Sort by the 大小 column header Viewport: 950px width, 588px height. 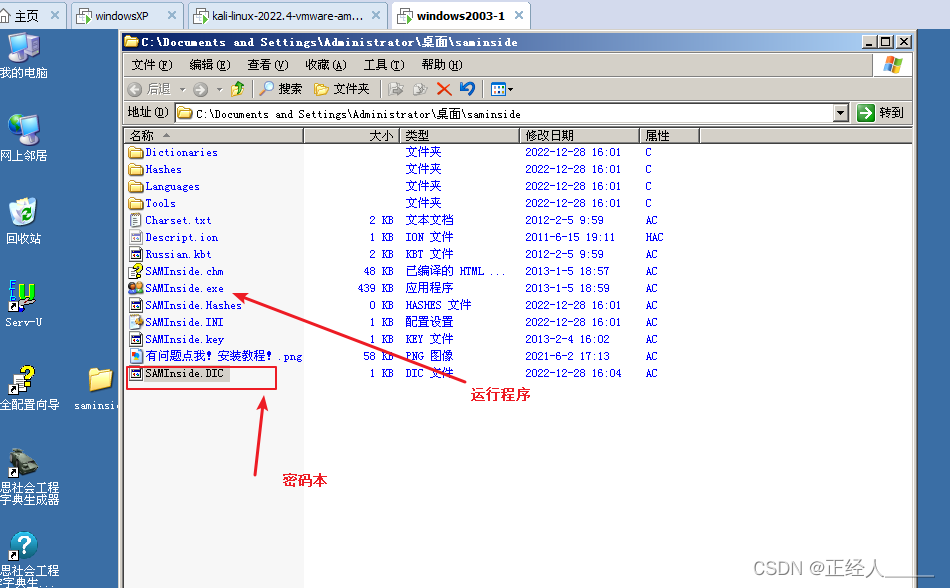[x=351, y=136]
